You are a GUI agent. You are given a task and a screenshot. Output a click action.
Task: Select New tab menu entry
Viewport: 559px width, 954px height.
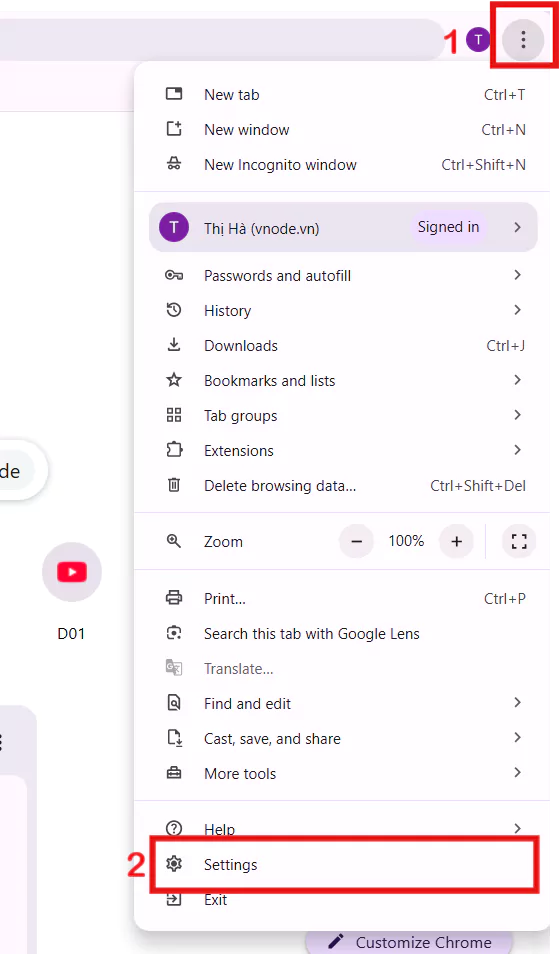(x=343, y=94)
